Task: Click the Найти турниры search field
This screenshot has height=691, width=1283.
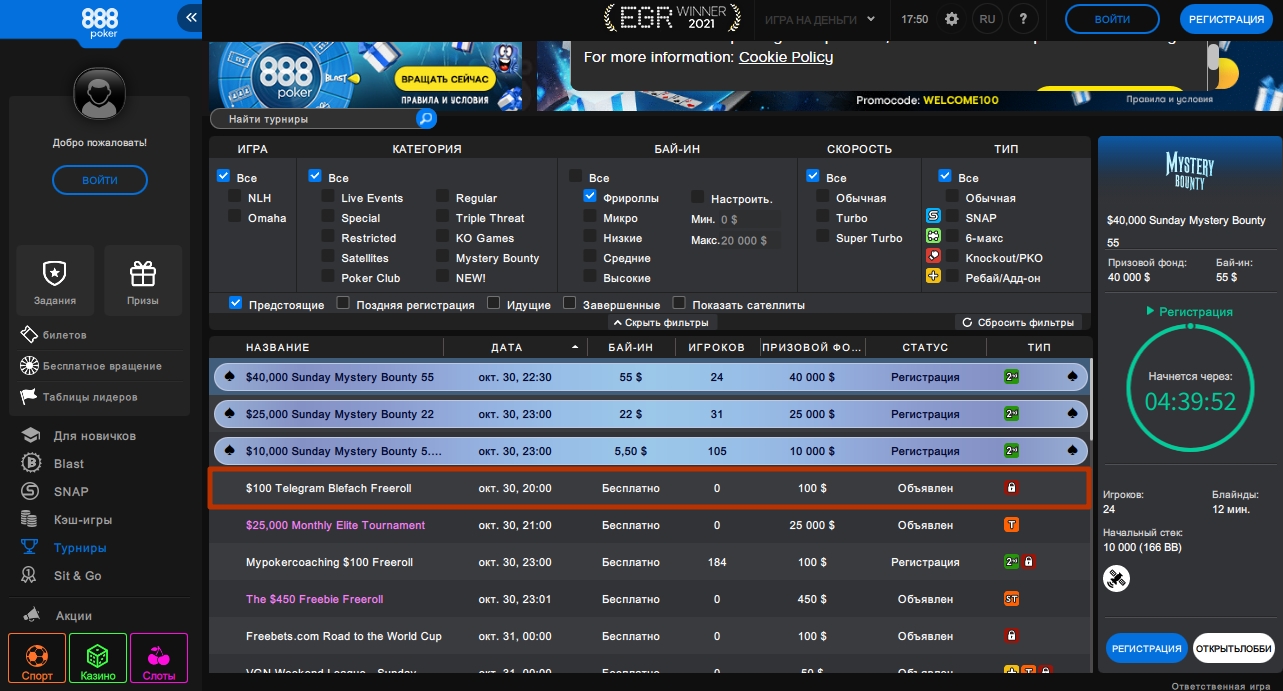Action: 313,119
